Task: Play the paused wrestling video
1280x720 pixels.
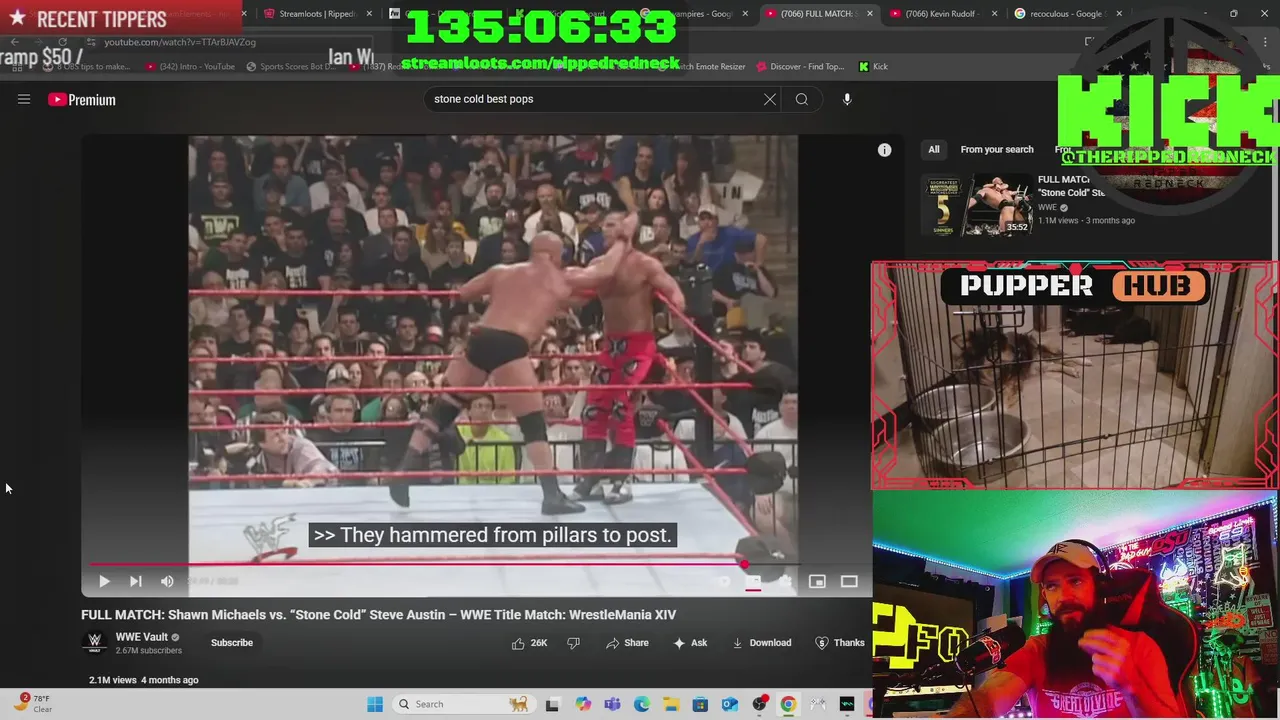Action: (x=104, y=581)
